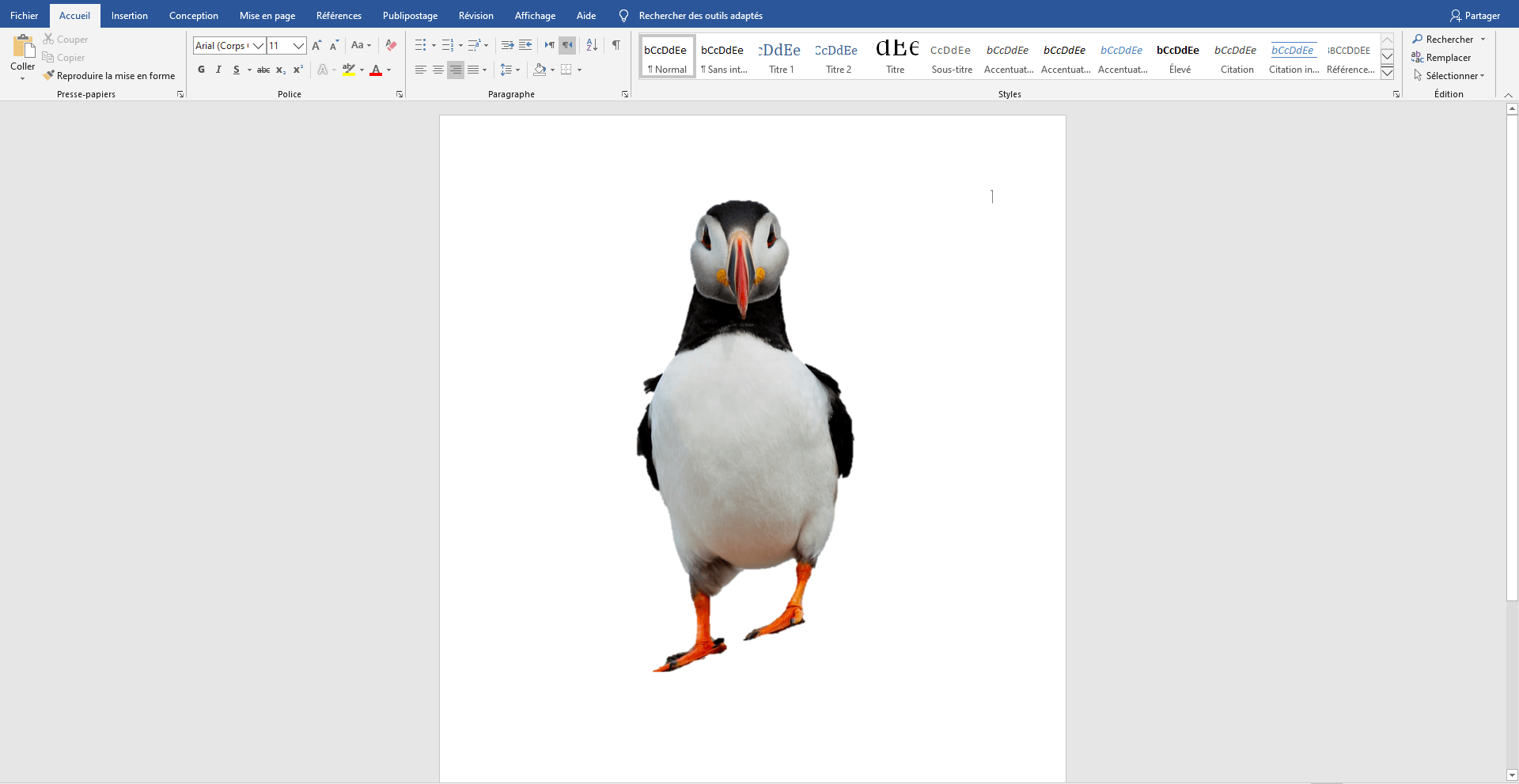1519x784 pixels.
Task: Set left-to-right text direction icon
Action: pos(550,45)
